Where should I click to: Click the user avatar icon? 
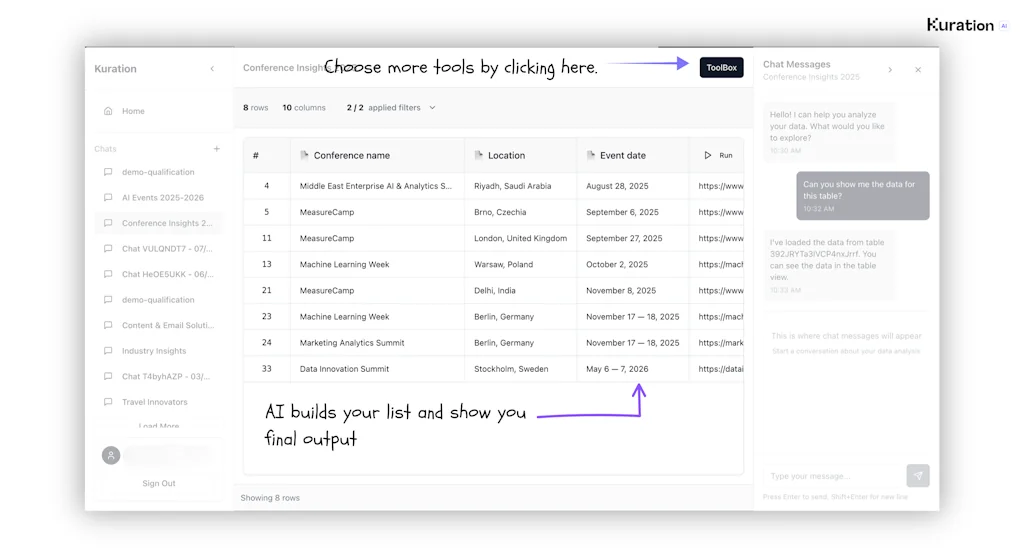(x=111, y=455)
